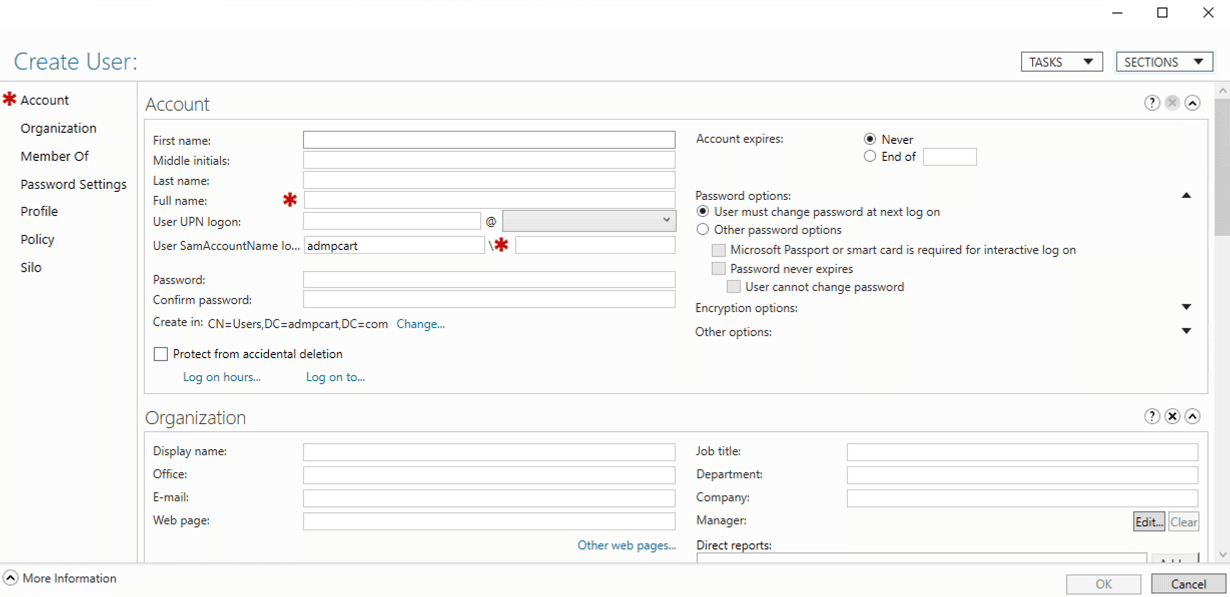Open the TASKS dropdown
The width and height of the screenshot is (1230, 597).
coord(1061,61)
